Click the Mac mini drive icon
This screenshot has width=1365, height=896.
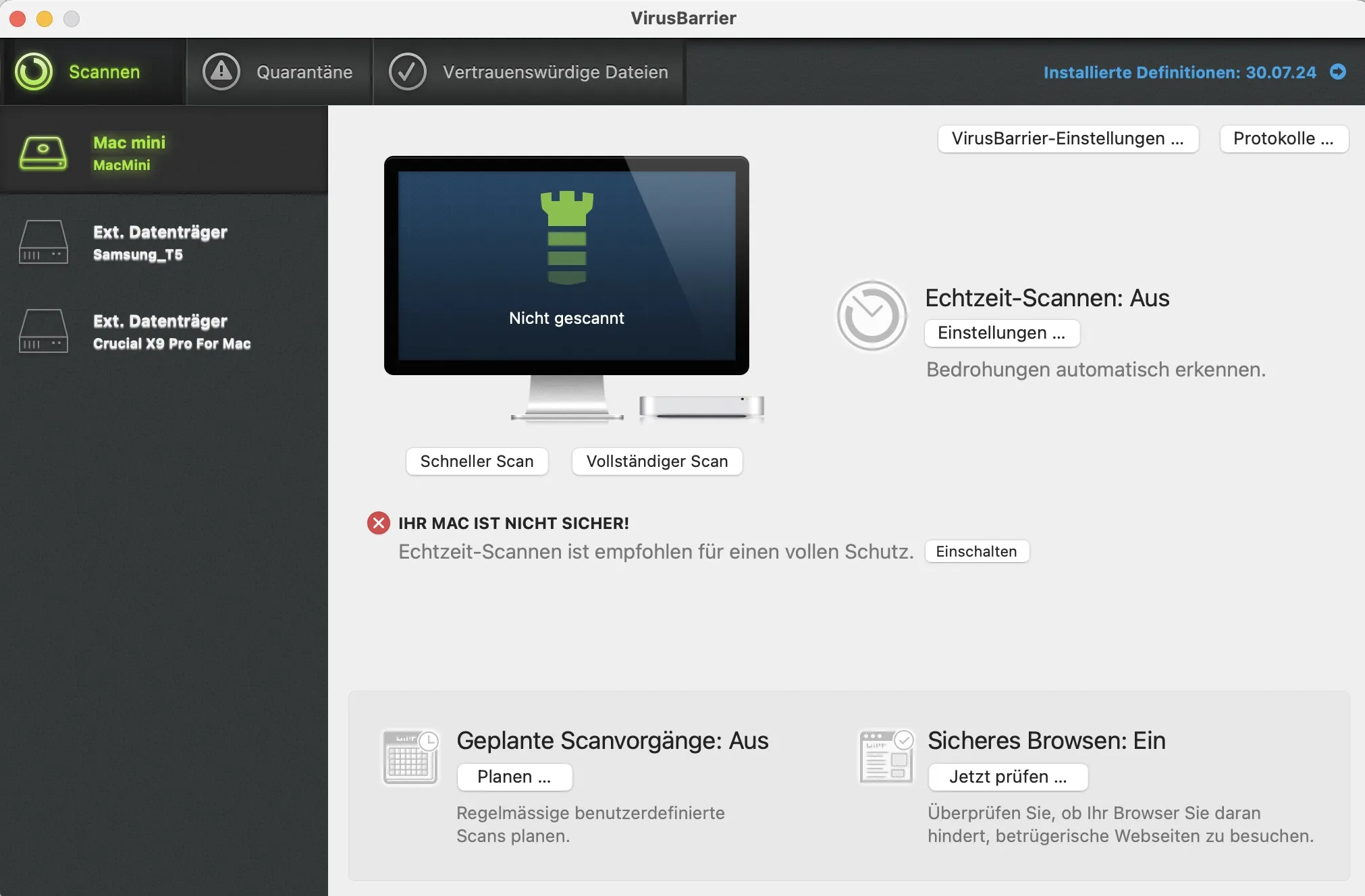(x=43, y=151)
